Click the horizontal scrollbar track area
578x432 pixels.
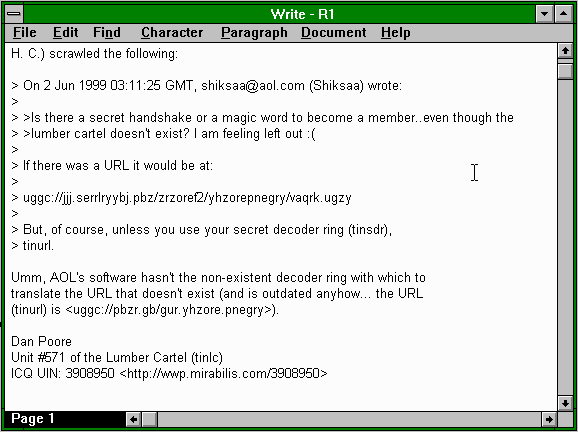349,419
